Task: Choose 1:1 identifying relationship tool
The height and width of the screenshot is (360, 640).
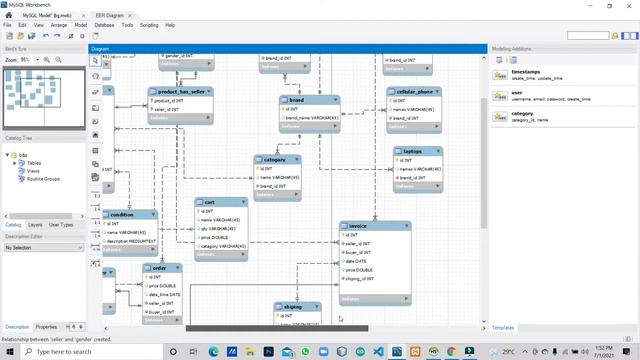Action: click(x=96, y=222)
